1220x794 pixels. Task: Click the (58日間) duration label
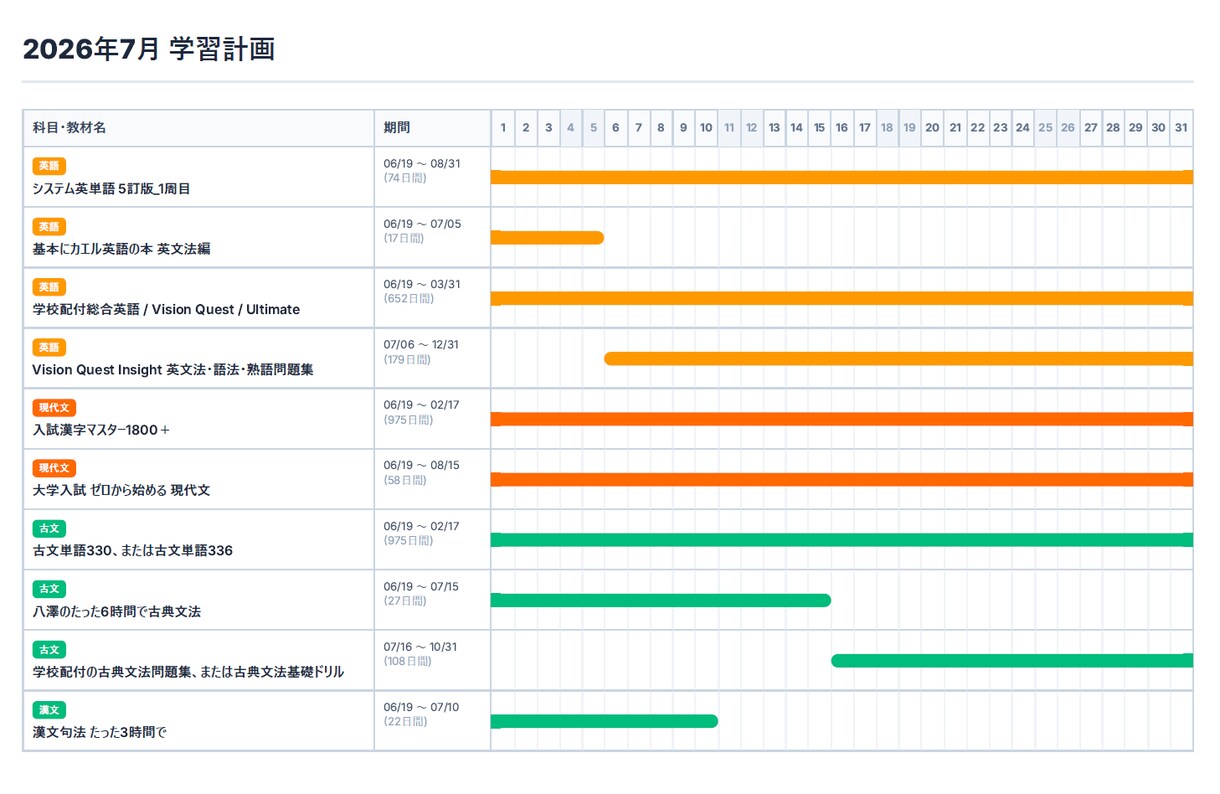pos(405,480)
